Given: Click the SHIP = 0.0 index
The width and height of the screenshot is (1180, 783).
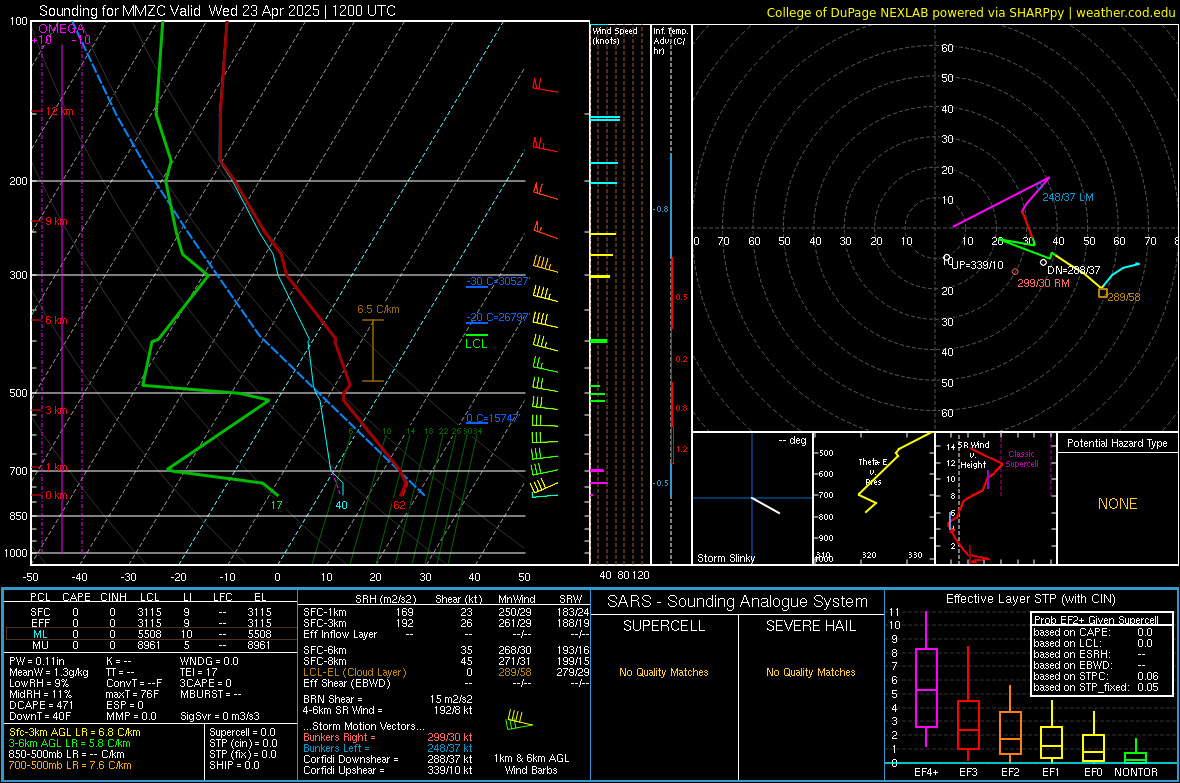Looking at the screenshot, I should (234, 765).
